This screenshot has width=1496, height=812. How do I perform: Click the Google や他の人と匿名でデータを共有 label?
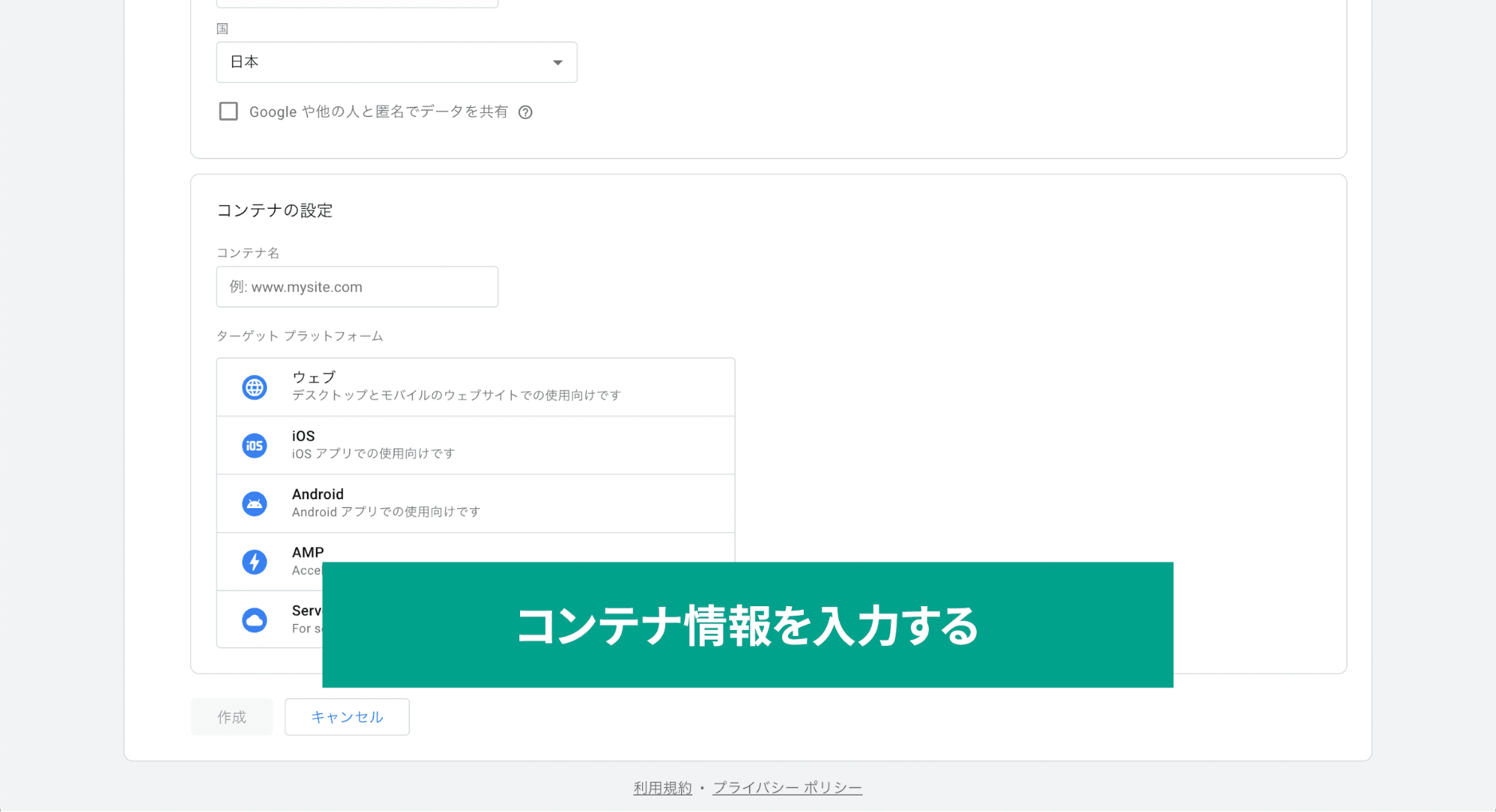tap(379, 112)
